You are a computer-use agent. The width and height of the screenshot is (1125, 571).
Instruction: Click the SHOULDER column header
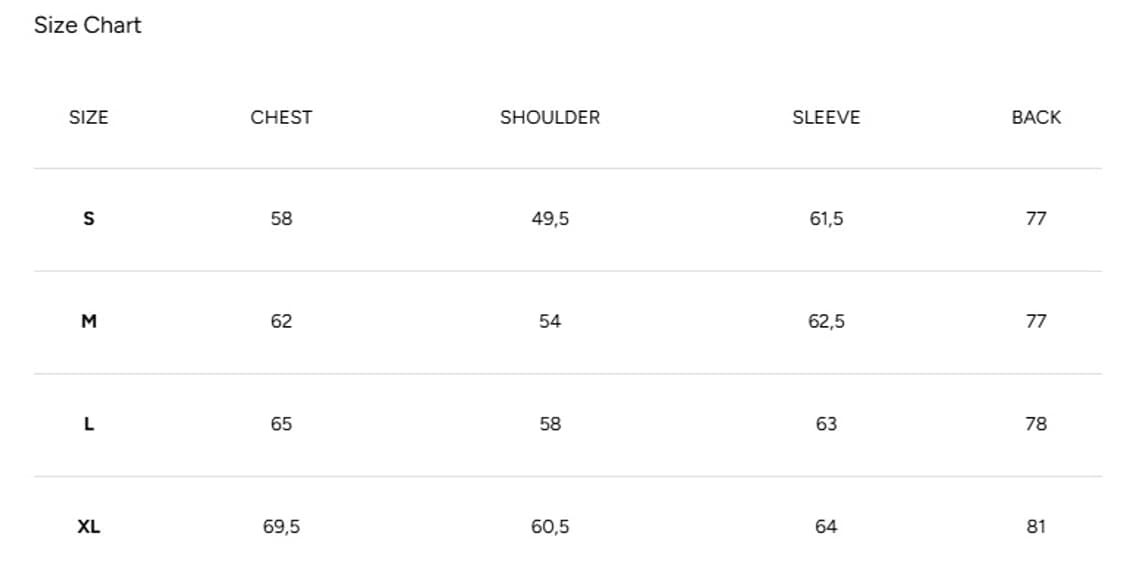pyautogui.click(x=550, y=117)
